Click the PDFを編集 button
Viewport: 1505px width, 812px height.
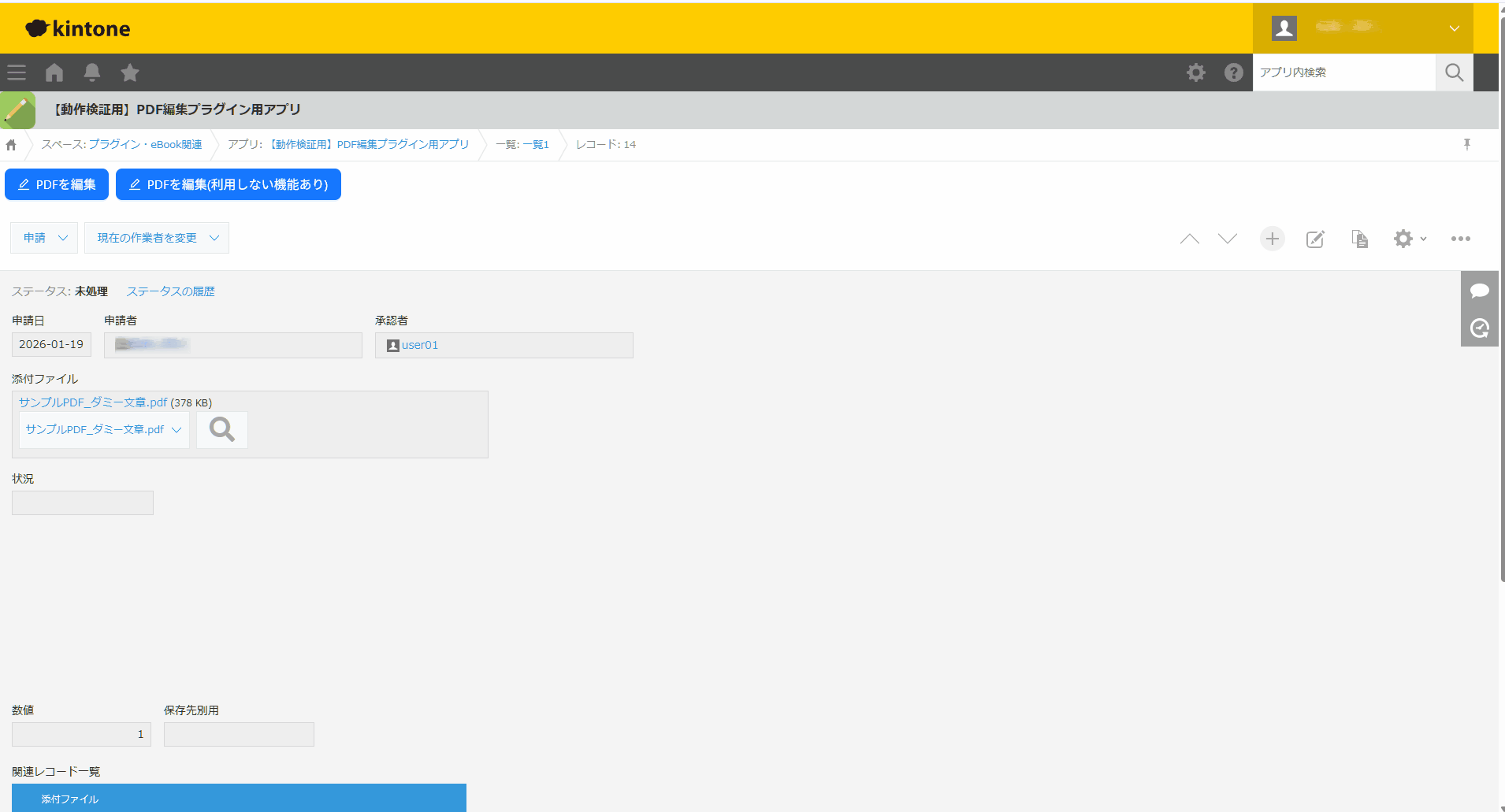click(x=57, y=184)
